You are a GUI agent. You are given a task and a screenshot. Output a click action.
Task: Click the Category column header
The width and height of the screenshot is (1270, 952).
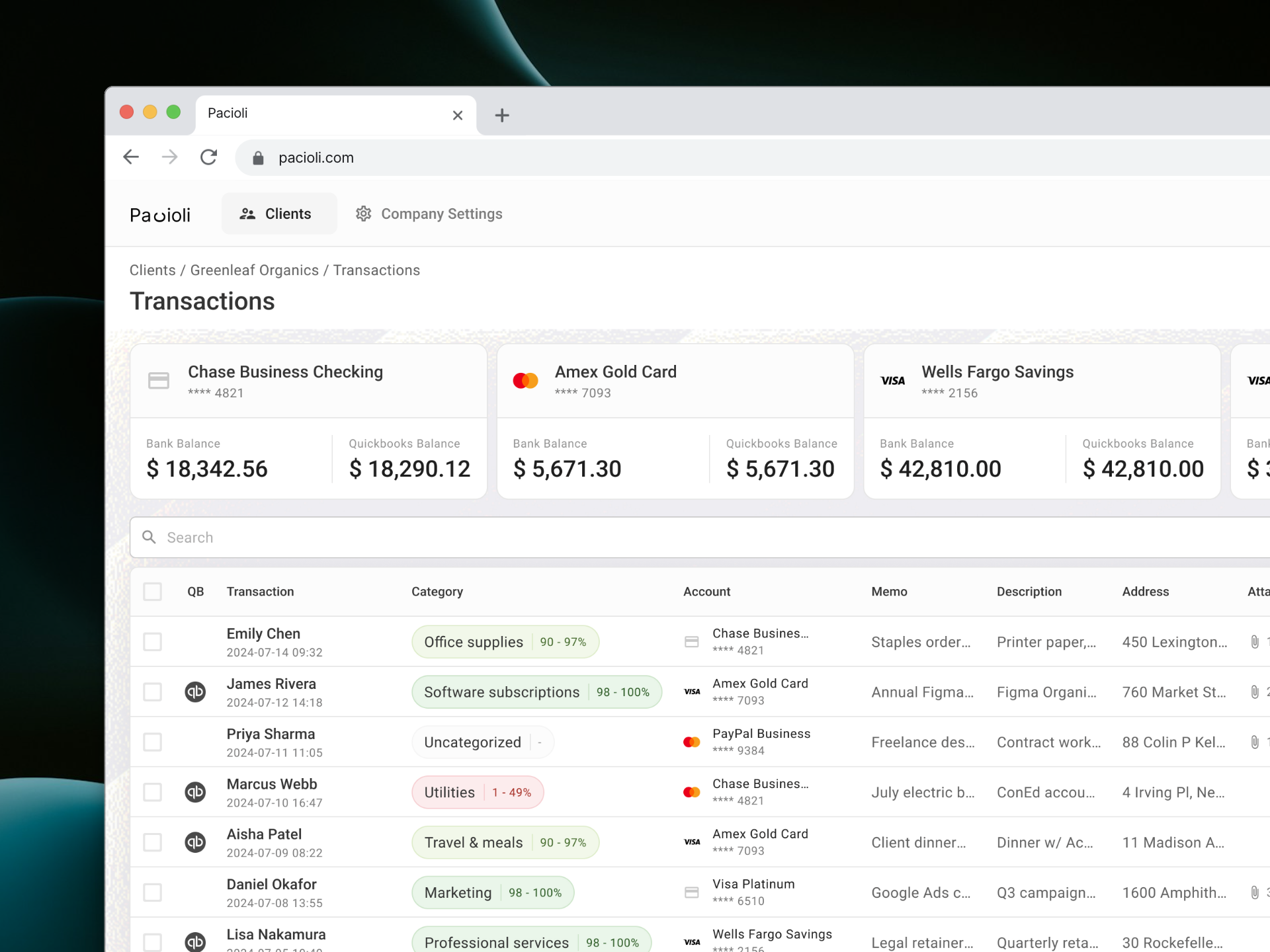point(437,592)
